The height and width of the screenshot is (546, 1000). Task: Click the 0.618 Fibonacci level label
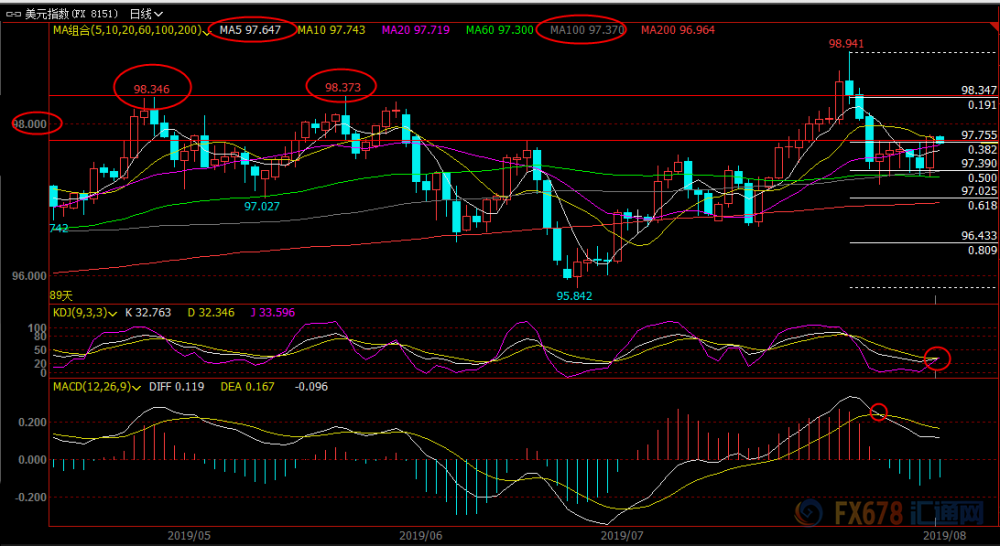tap(982, 205)
